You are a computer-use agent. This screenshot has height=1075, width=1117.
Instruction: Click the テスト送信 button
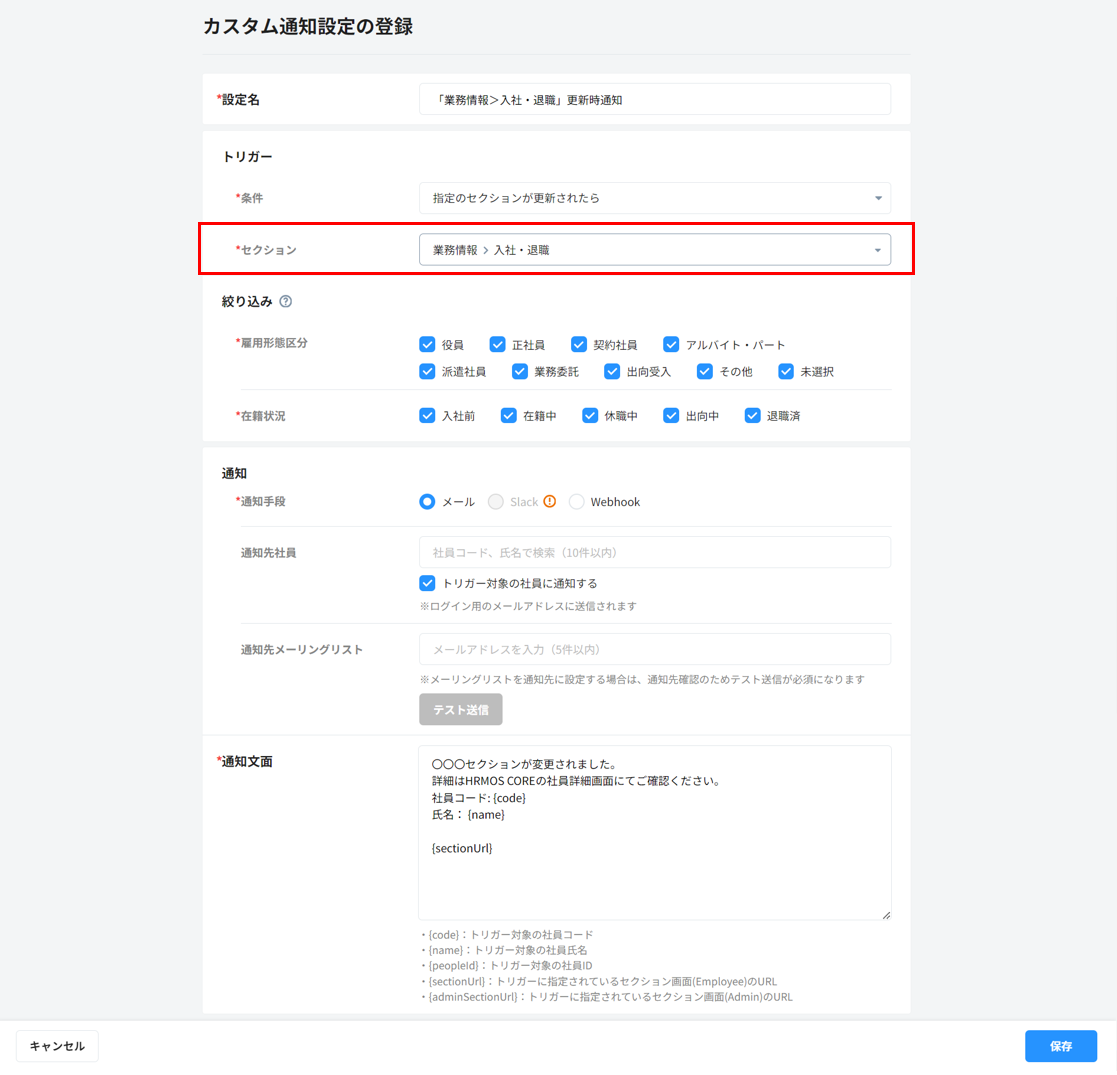[x=460, y=709]
